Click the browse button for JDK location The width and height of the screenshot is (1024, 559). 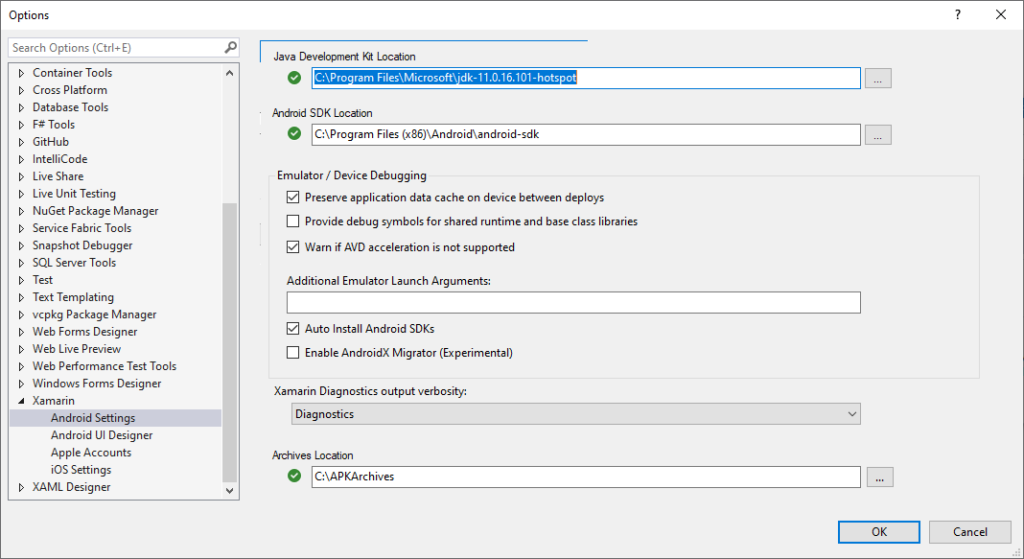coord(878,78)
